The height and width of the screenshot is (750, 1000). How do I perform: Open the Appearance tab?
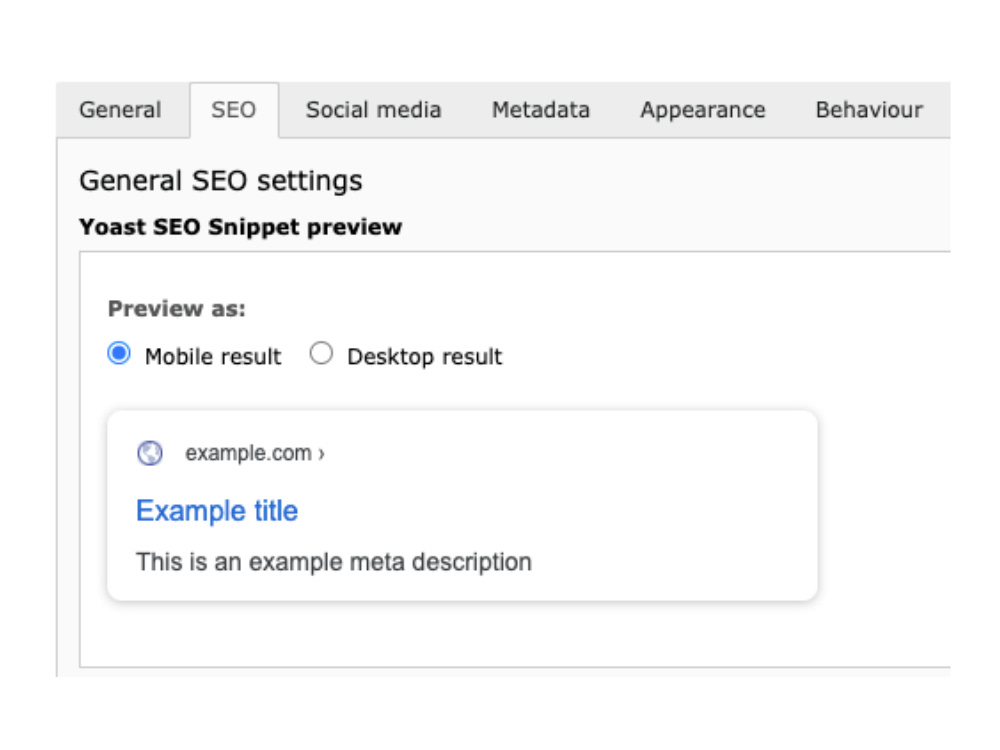coord(702,110)
